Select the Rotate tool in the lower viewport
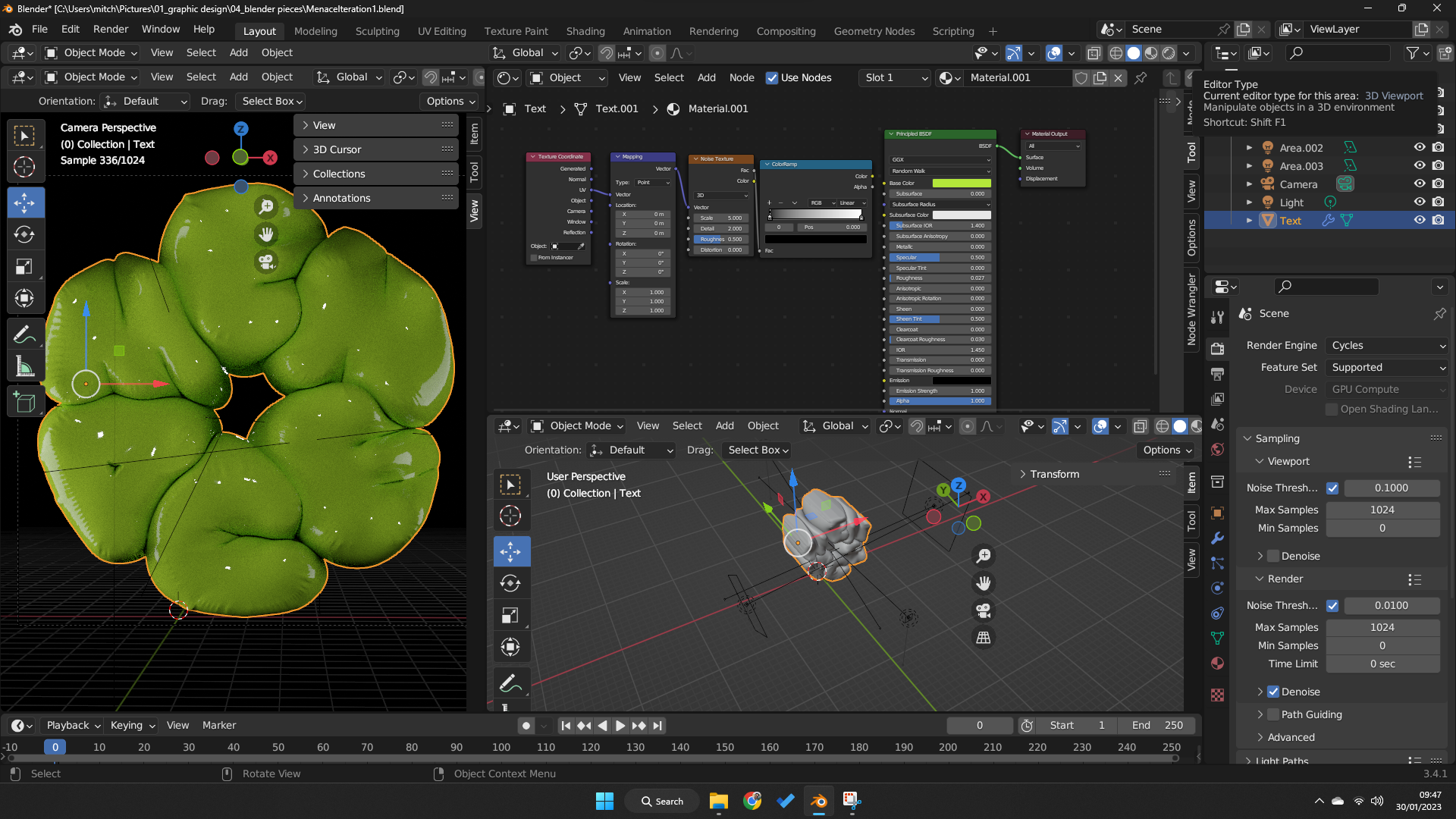Screen dimensions: 1456x819 point(511,582)
